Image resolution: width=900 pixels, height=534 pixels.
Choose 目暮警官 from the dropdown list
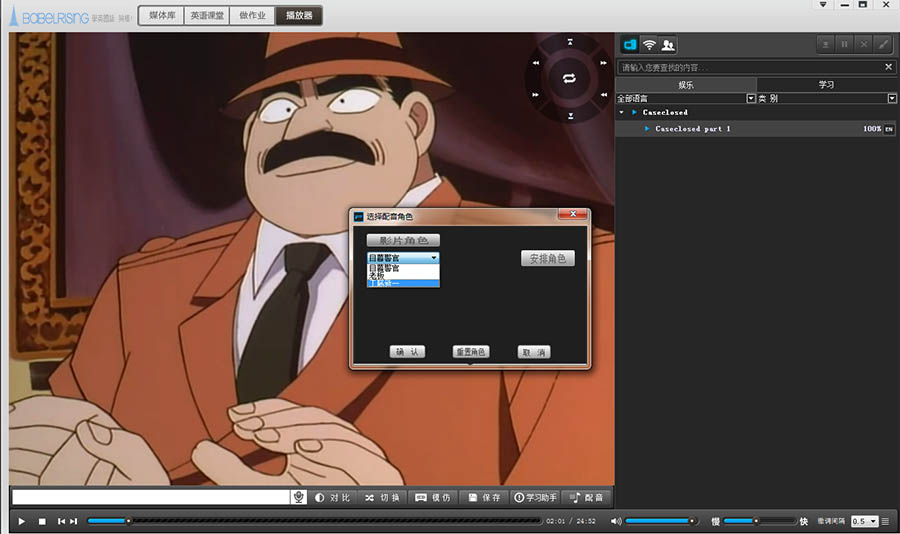(404, 268)
